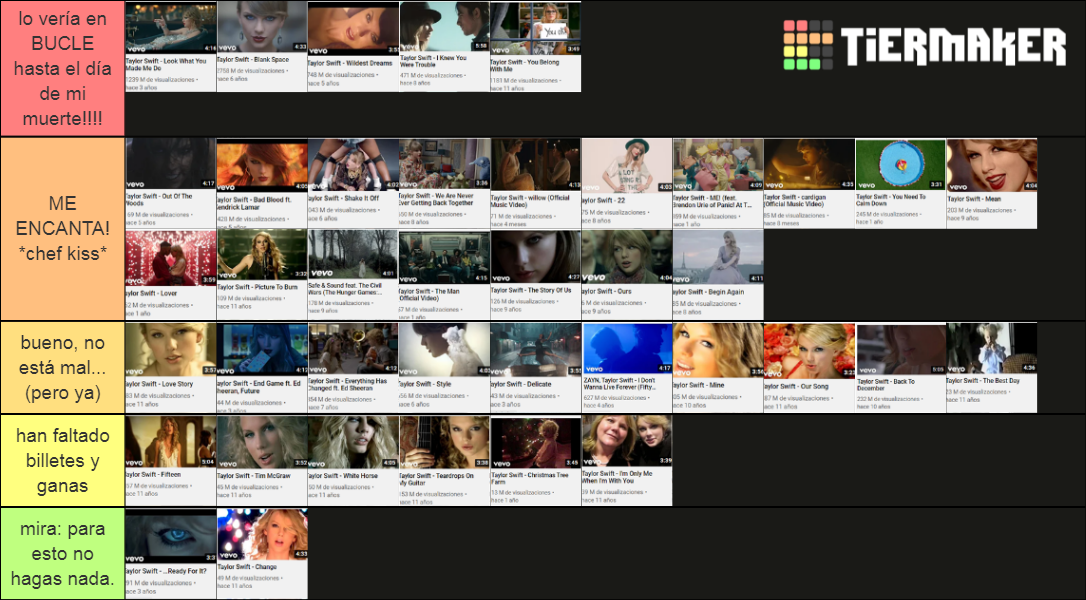Open the 'cardigan (Official Music Video)' thumbnail
1086x600 pixels.
pyautogui.click(x=810, y=184)
